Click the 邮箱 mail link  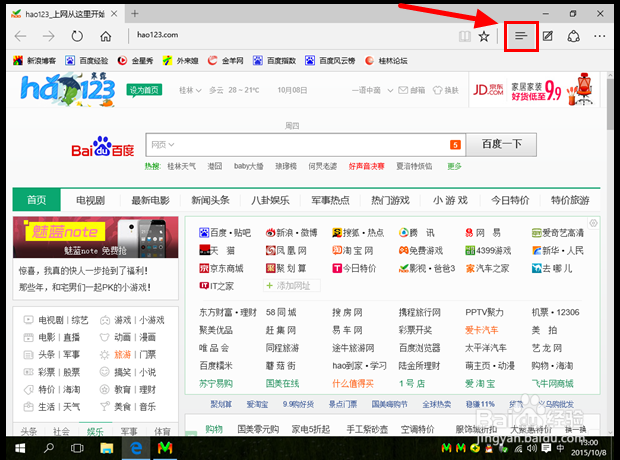point(412,91)
